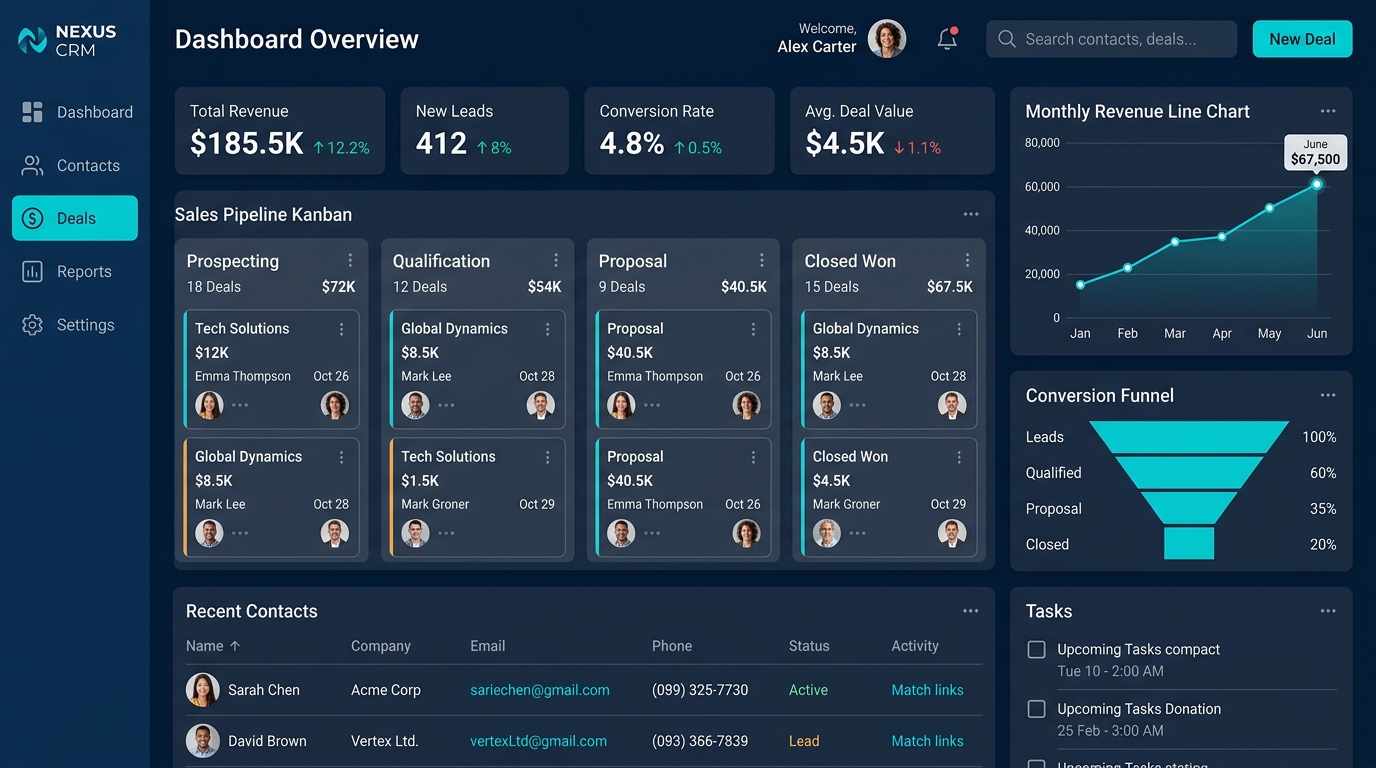Click David Brown's avatar in Recent Contacts

(x=203, y=741)
